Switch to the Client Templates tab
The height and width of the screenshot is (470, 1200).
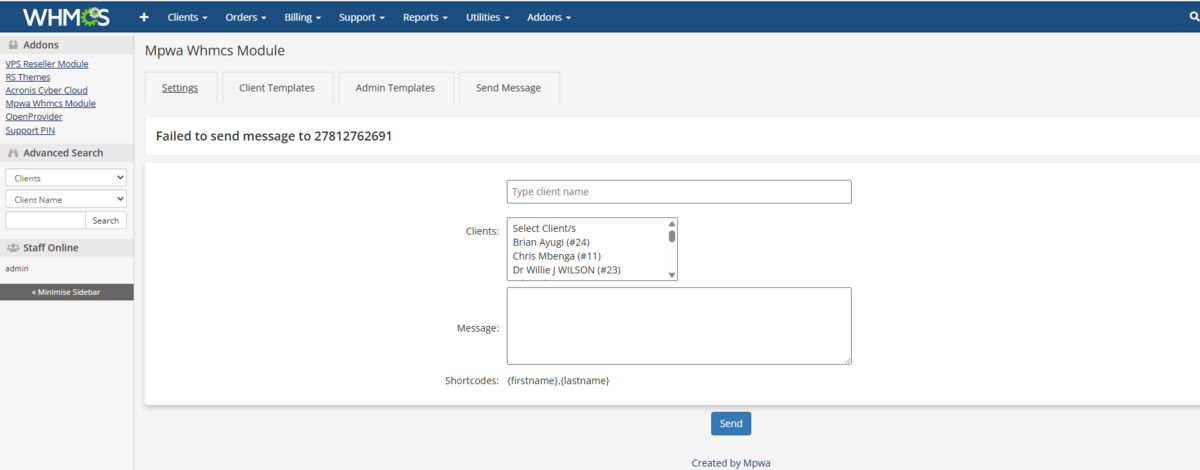(277, 88)
